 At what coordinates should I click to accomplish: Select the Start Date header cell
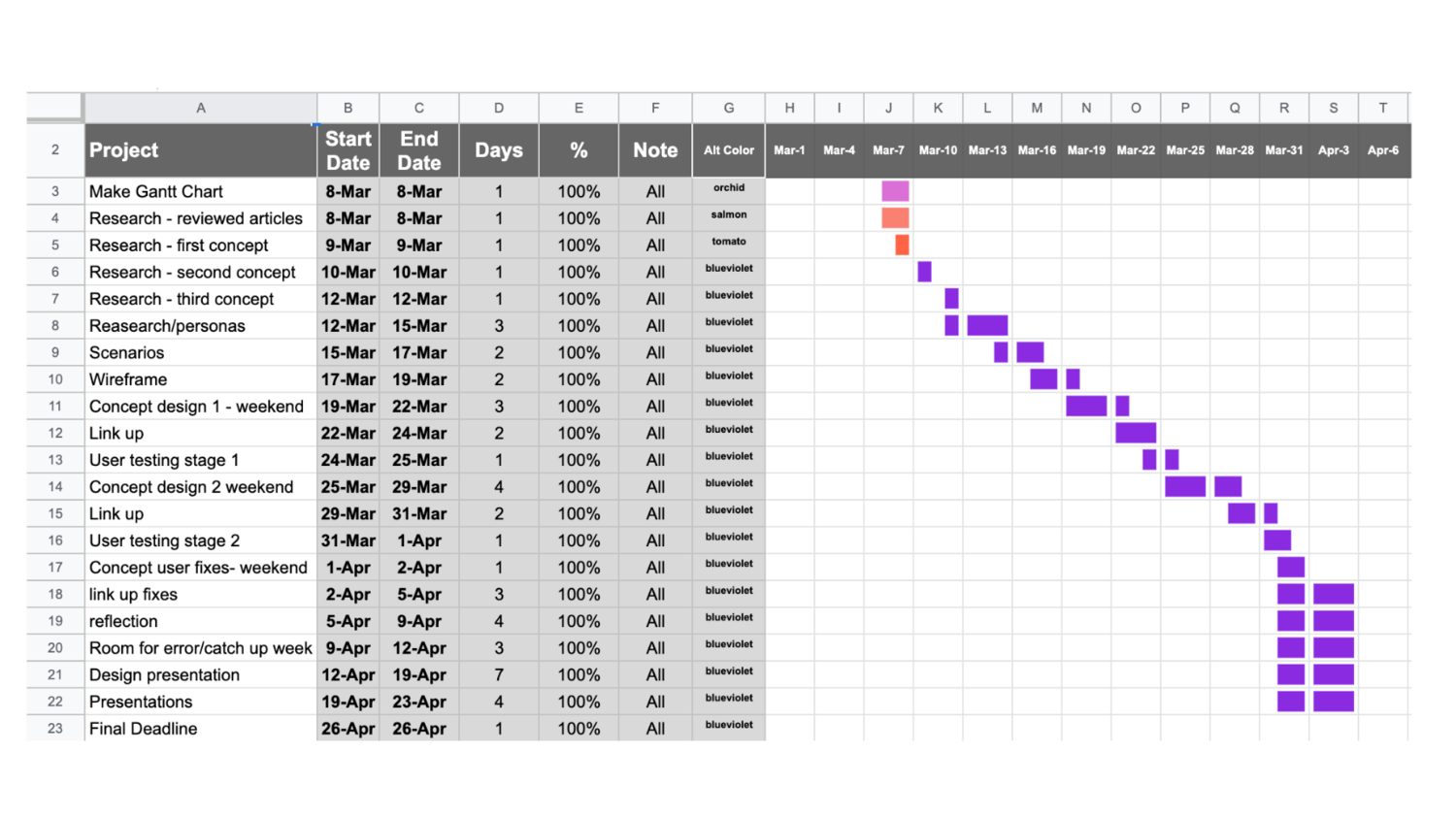click(x=347, y=150)
